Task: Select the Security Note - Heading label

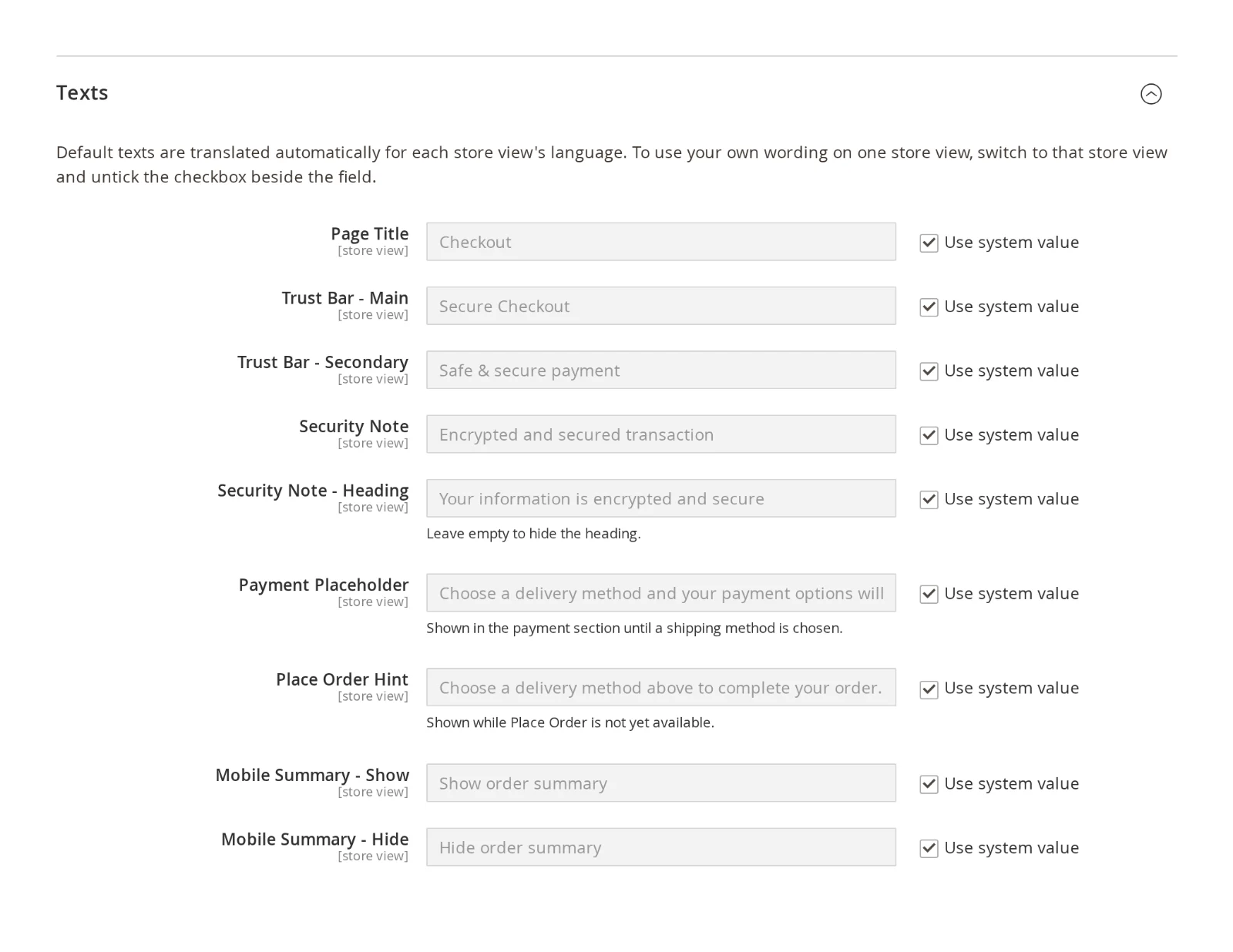Action: [313, 491]
